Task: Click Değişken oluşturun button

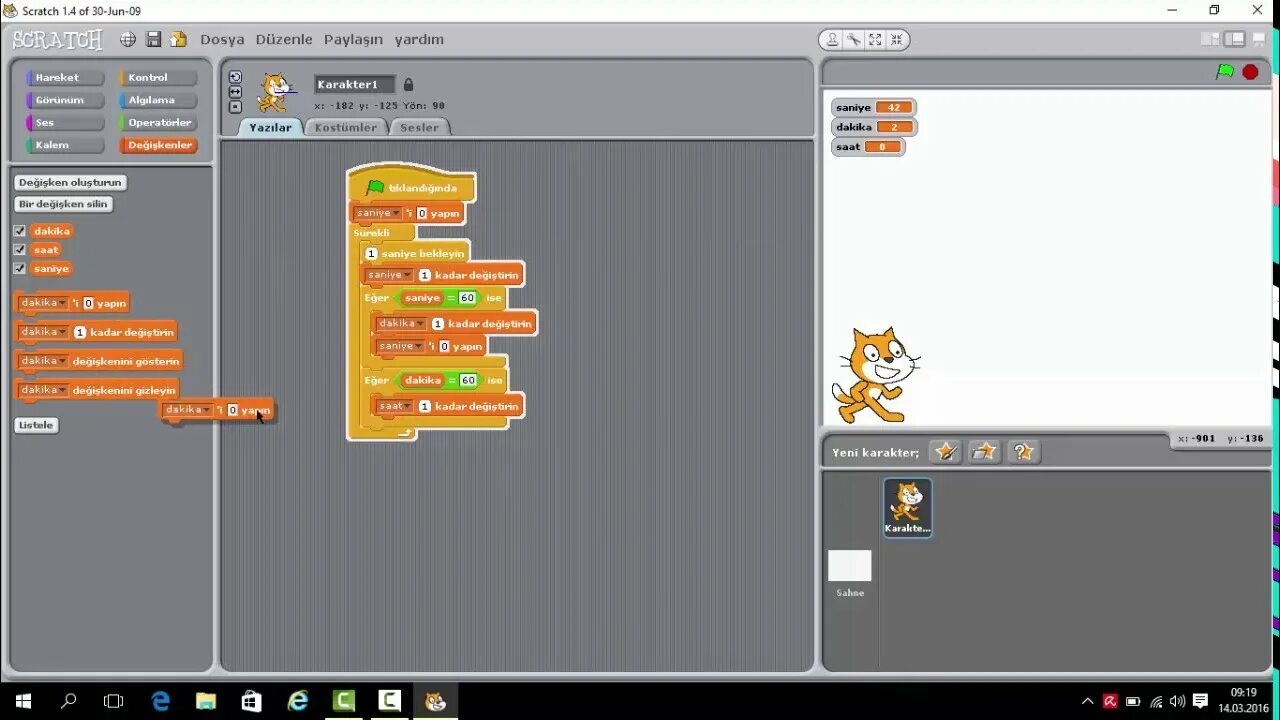Action: tap(70, 182)
